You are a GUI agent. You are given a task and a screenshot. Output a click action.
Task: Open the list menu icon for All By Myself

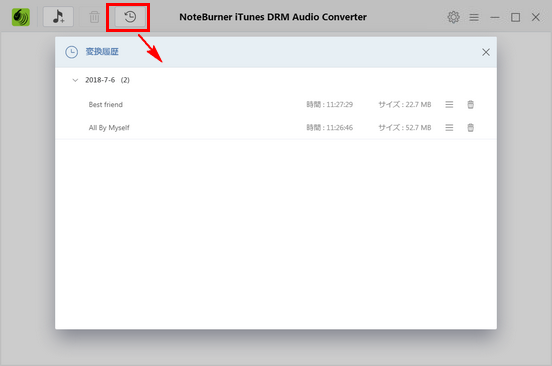[x=449, y=127]
